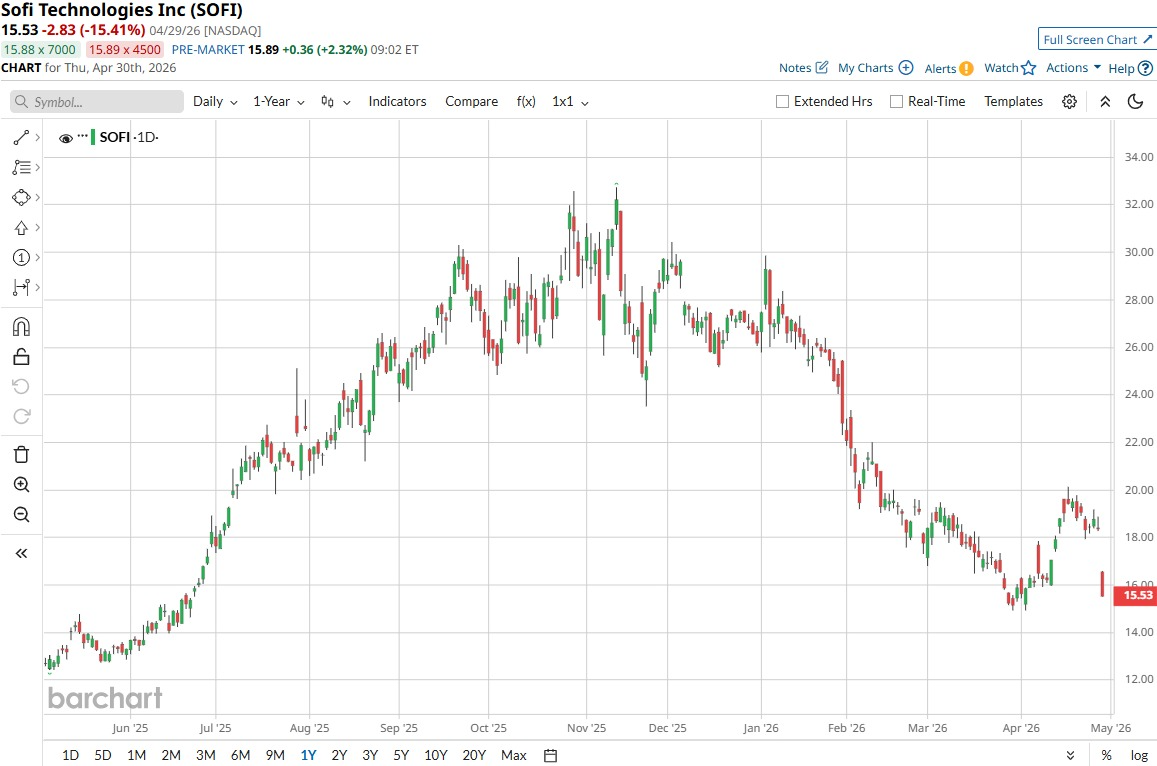Select the arrow marker tool

(21, 227)
